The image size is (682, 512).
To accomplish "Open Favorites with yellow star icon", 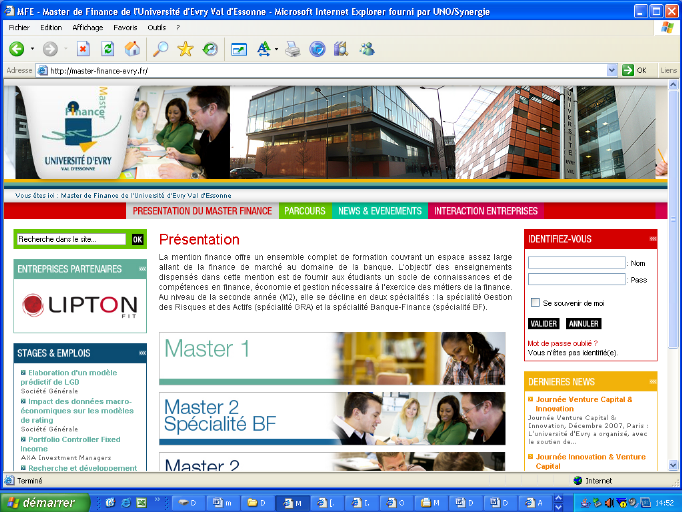I will coord(185,49).
